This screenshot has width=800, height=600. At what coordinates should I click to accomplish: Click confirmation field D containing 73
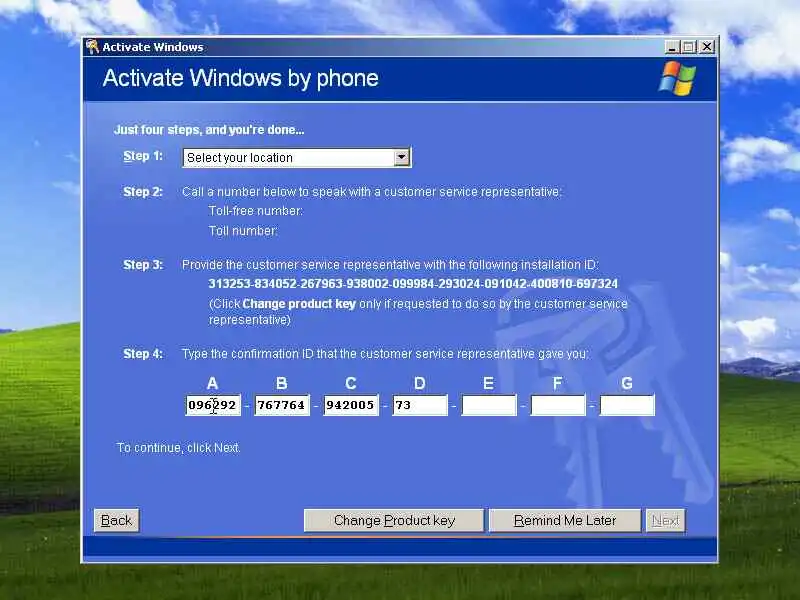click(x=420, y=405)
